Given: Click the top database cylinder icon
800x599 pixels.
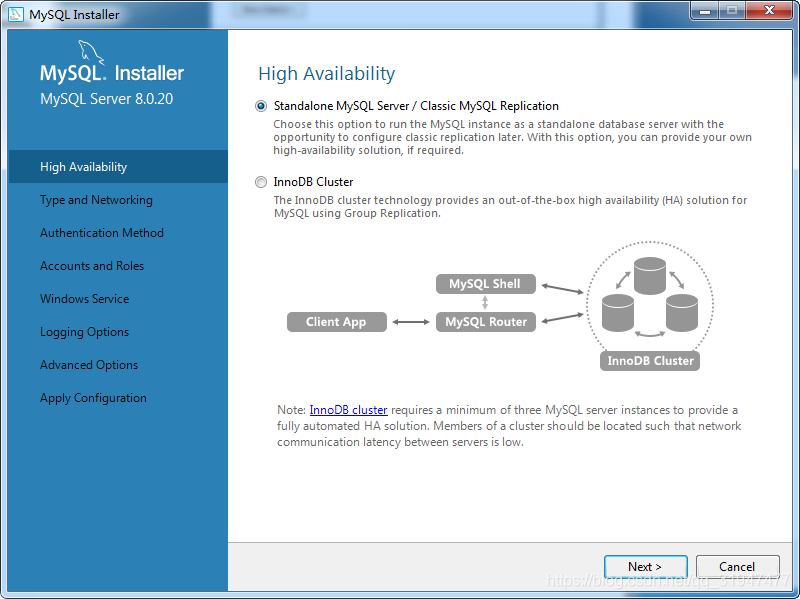Looking at the screenshot, I should (650, 276).
